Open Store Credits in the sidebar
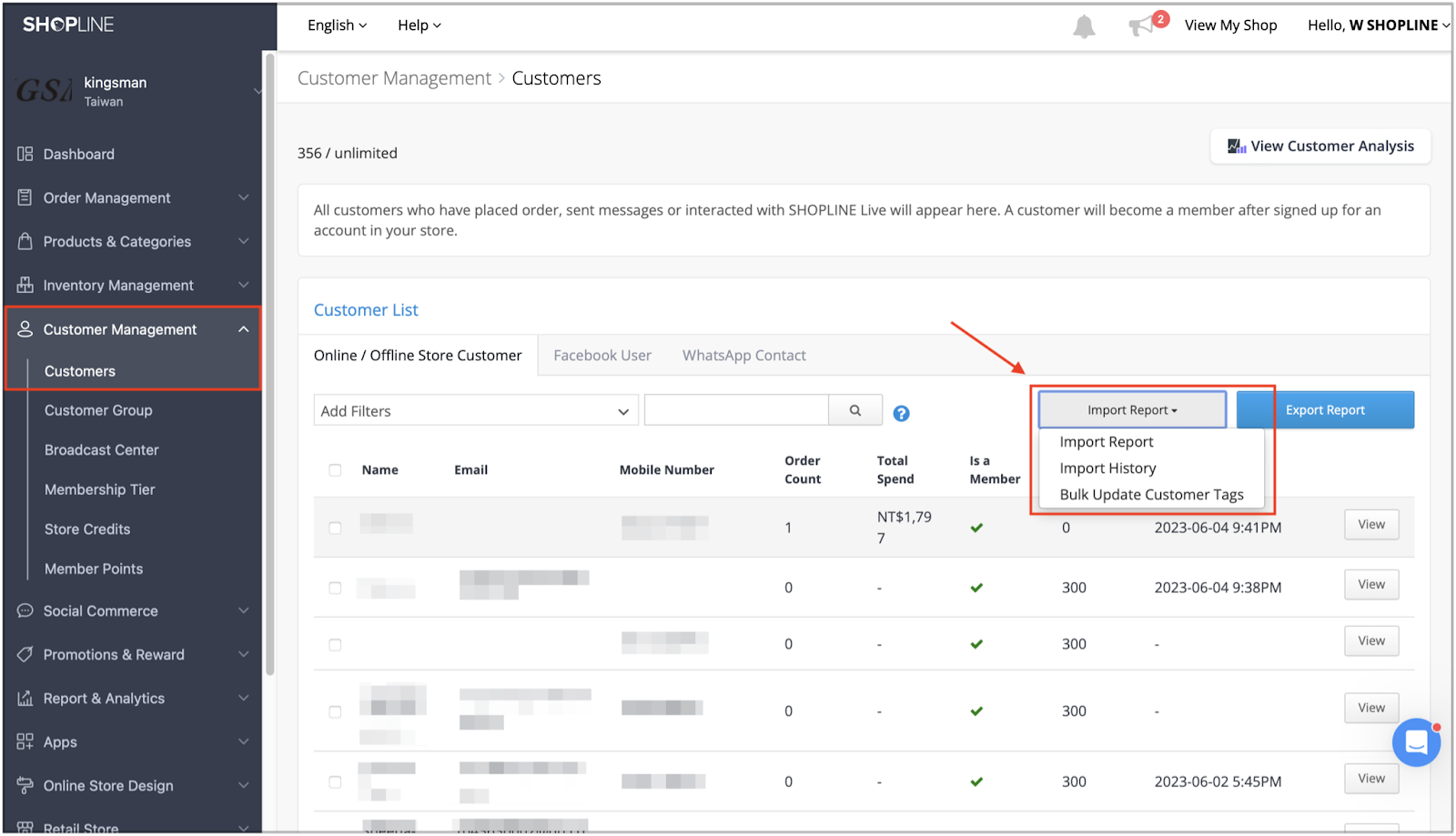This screenshot has height=836, width=1456. pyautogui.click(x=87, y=529)
